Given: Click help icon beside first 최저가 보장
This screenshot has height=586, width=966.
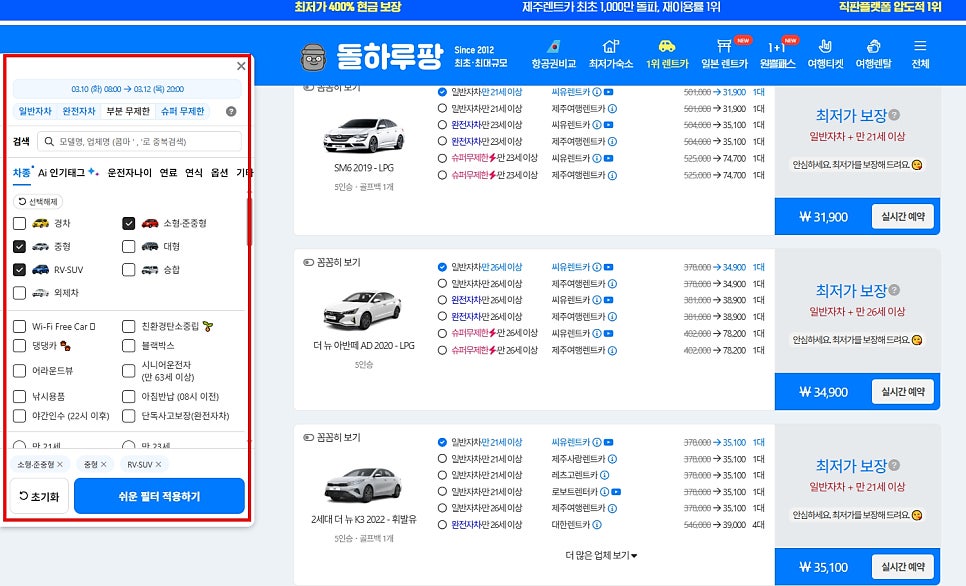Looking at the screenshot, I should [895, 115].
